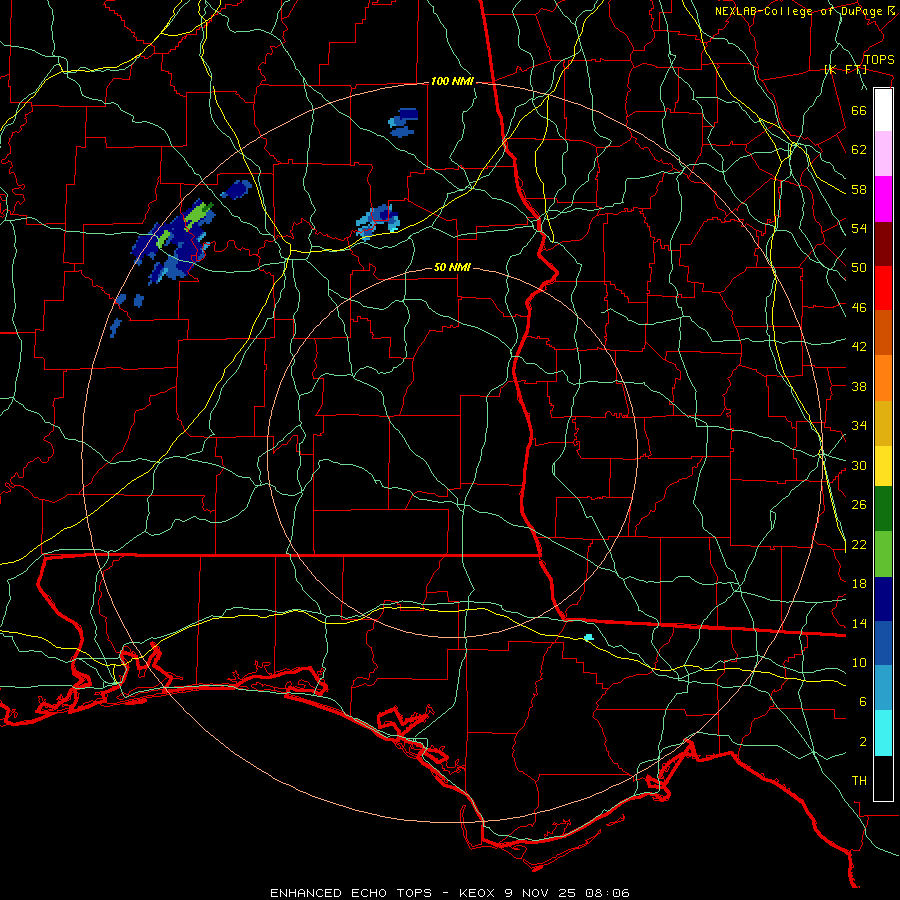Click the "66" legend value
900x900 pixels.
[x=859, y=110]
